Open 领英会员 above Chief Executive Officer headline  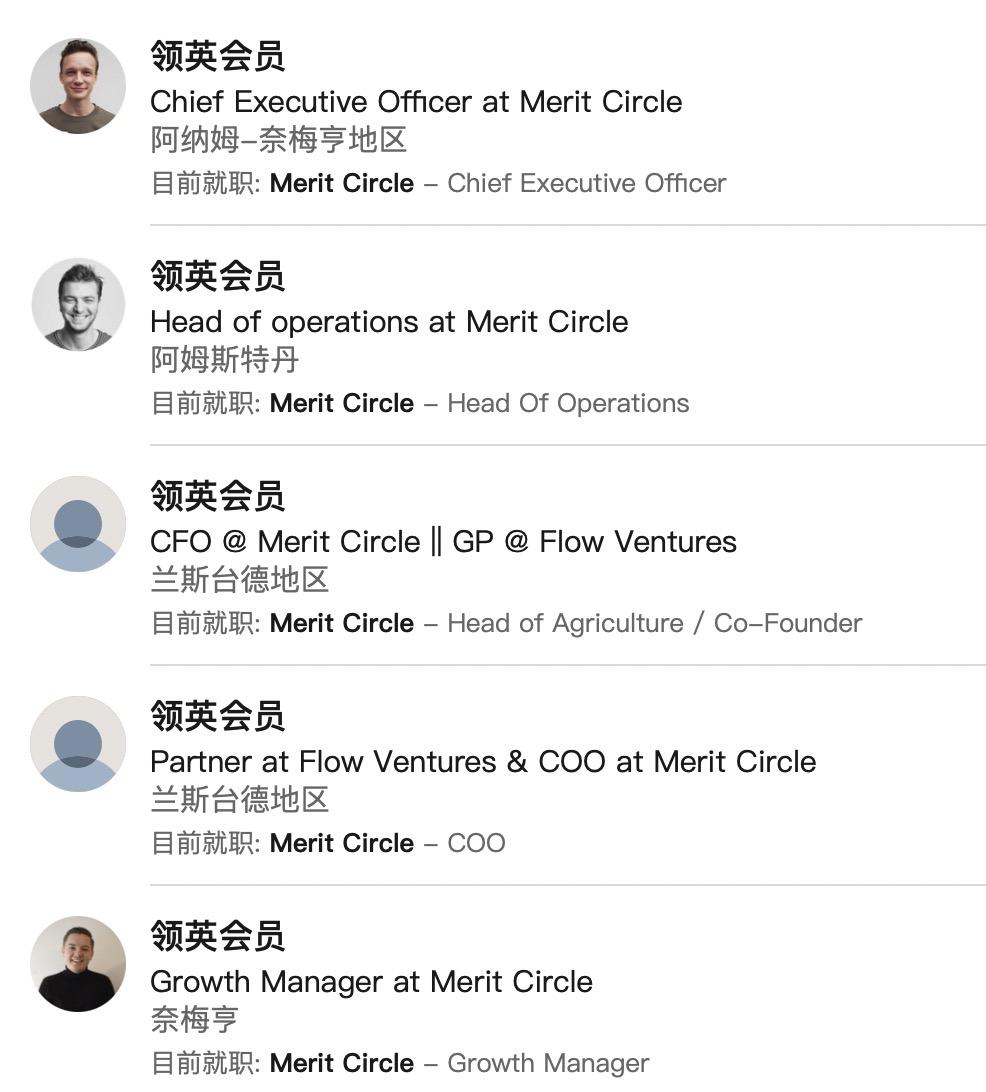tap(217, 56)
